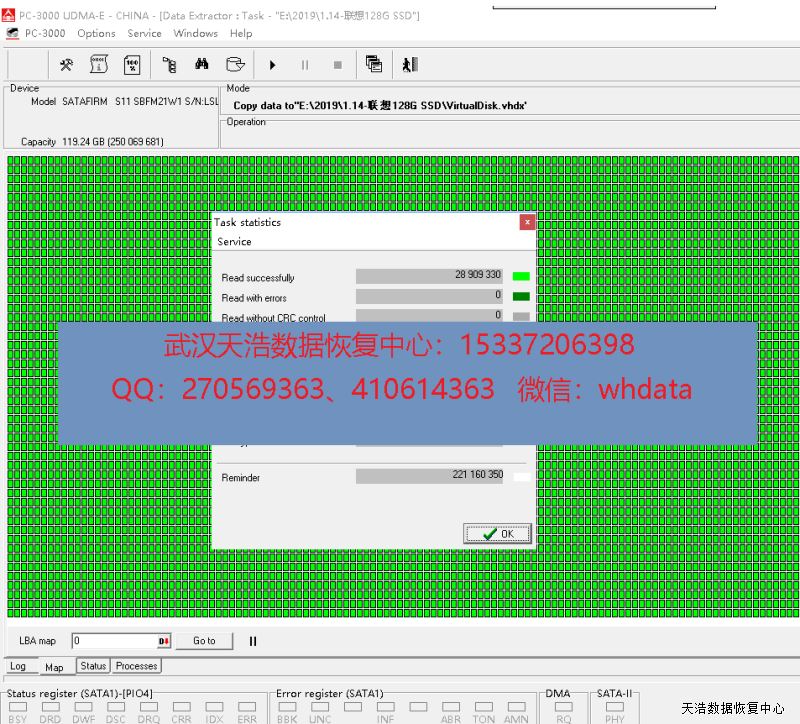Screen dimensions: 800x724
Task: Click the cascaded windows icon
Action: [x=374, y=65]
